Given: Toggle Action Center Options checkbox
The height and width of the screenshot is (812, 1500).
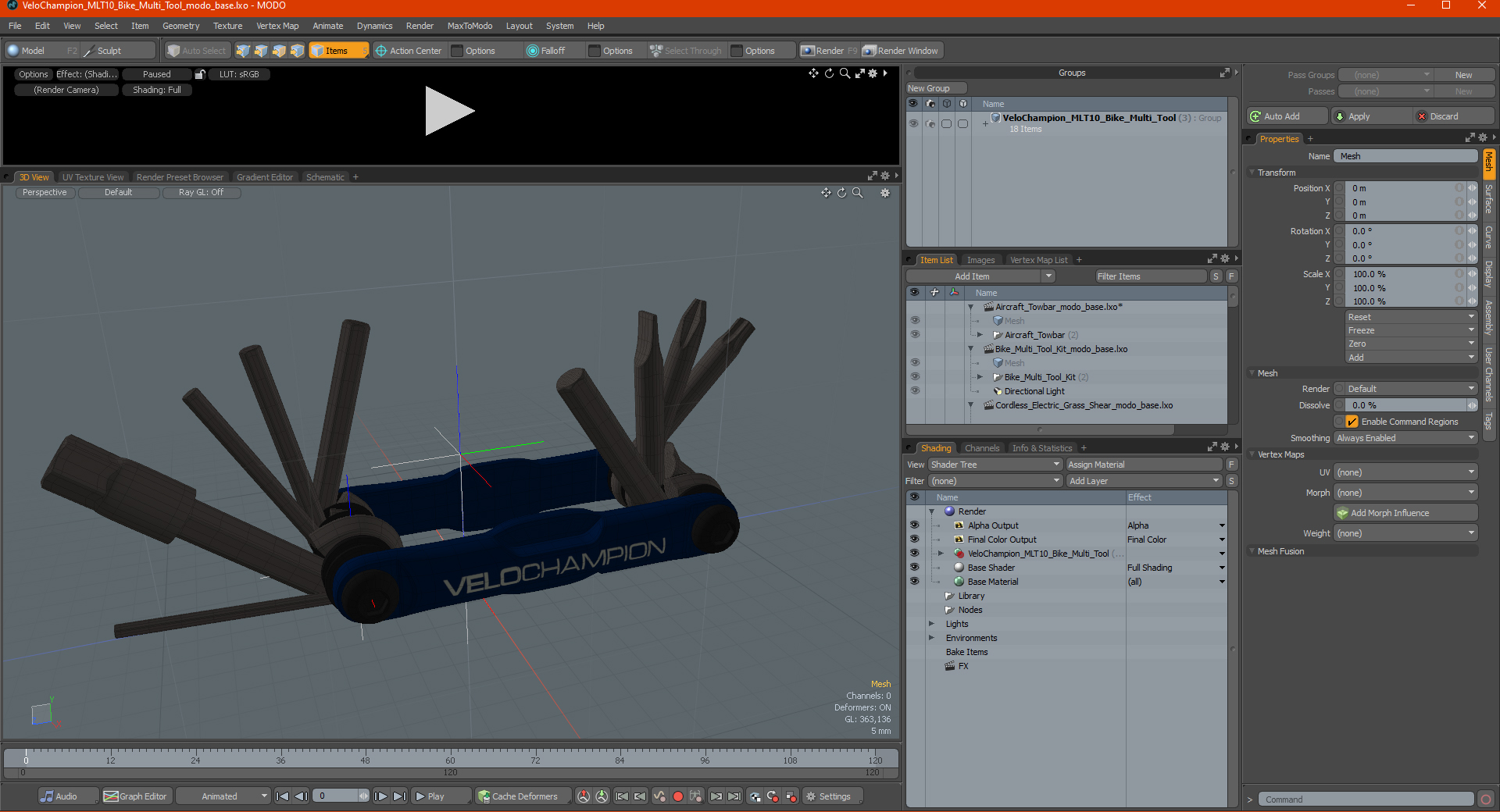Looking at the screenshot, I should [458, 51].
